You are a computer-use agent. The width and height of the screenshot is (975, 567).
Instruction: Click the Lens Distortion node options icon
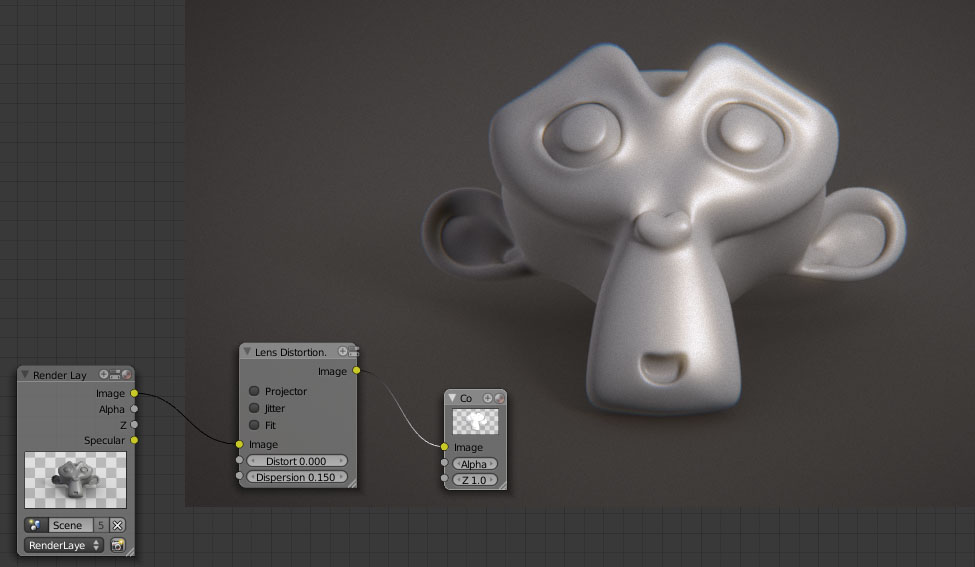354,352
